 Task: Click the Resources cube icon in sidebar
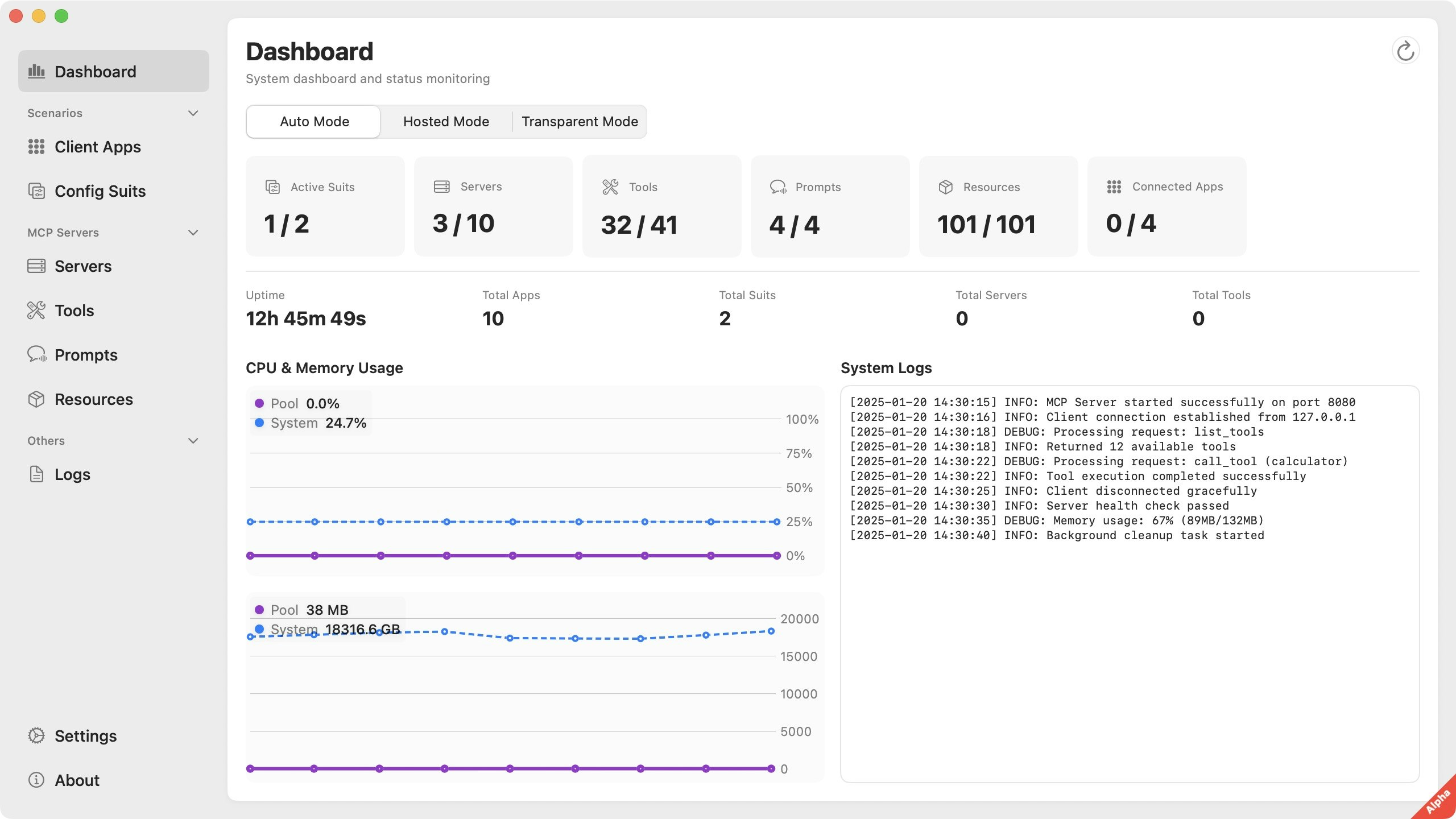click(36, 399)
